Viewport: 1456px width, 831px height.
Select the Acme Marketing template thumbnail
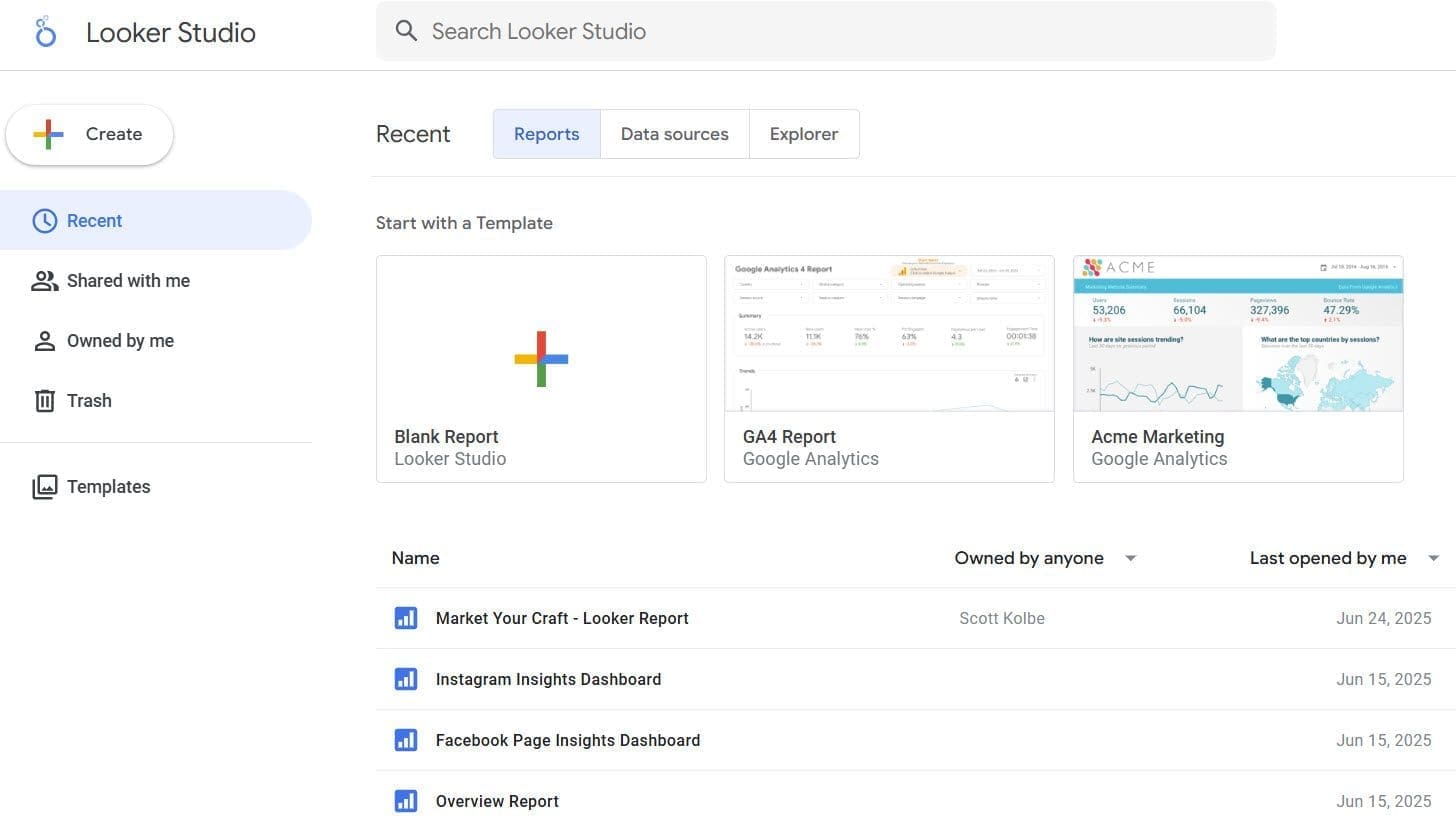tap(1238, 333)
